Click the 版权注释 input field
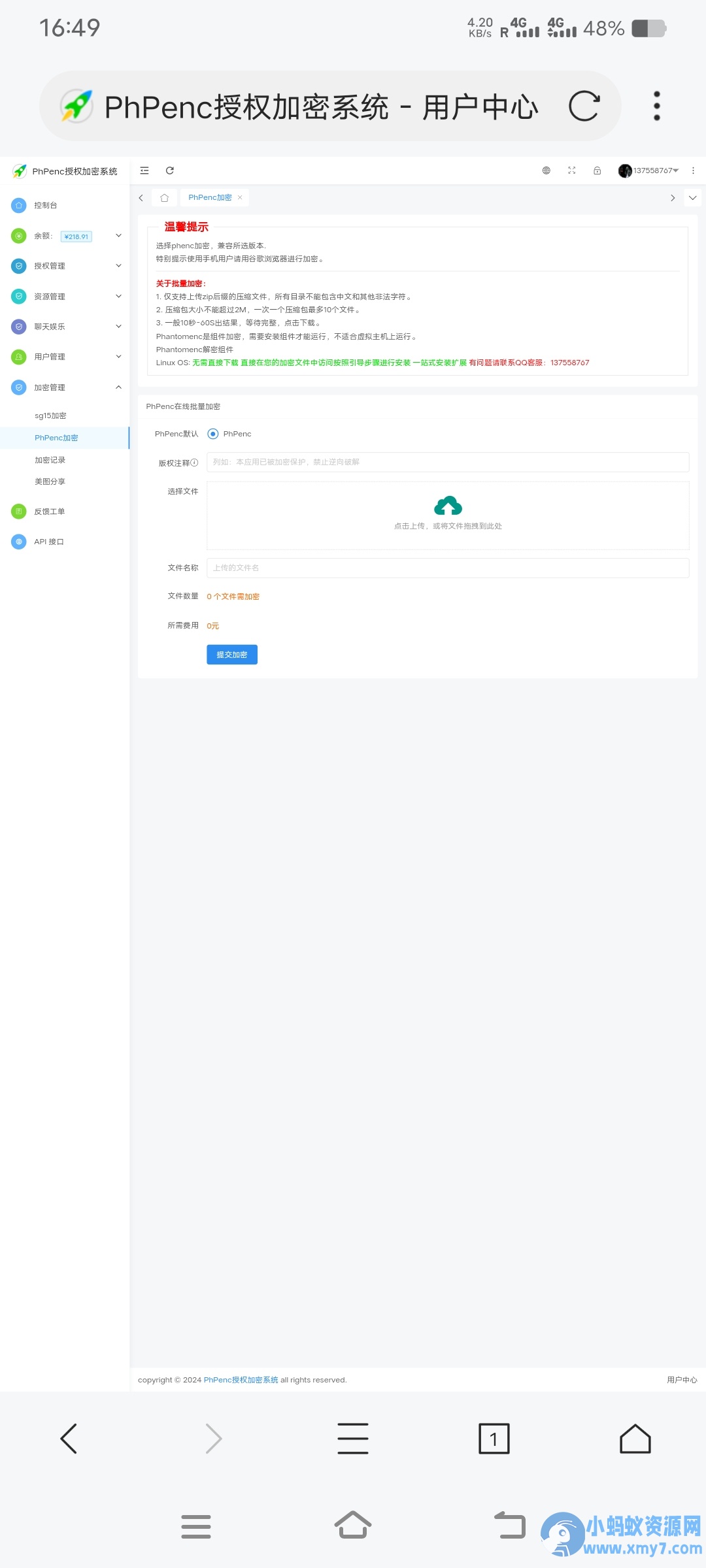This screenshot has height=1568, width=706. [x=448, y=462]
